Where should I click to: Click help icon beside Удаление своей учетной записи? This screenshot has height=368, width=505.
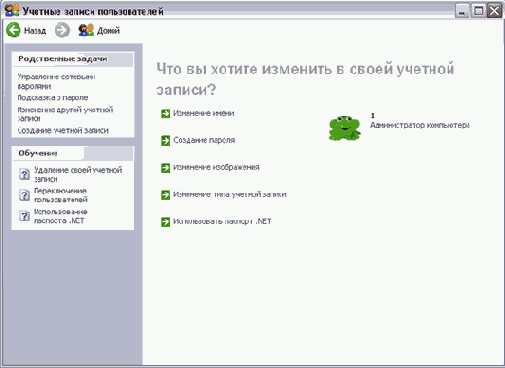pos(24,174)
